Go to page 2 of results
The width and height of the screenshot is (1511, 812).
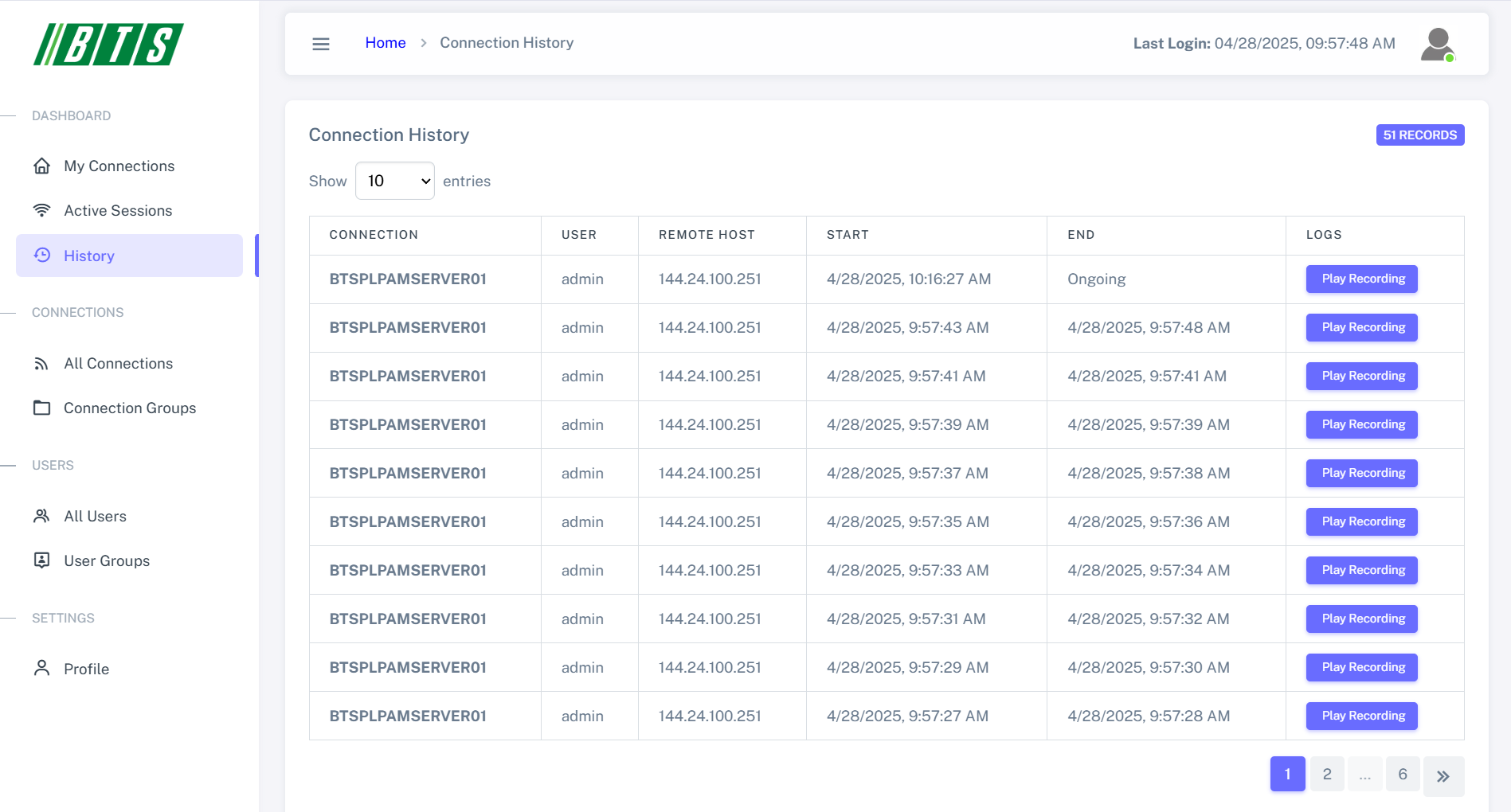[1327, 775]
